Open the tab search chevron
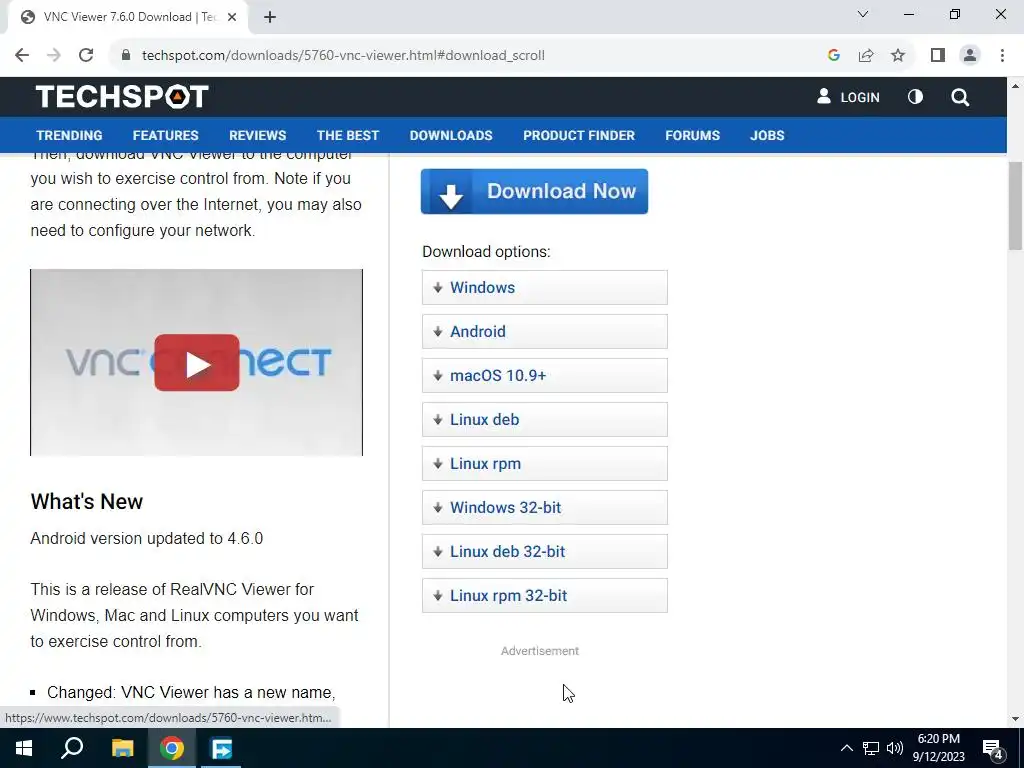Viewport: 1024px width, 768px height. [x=863, y=14]
